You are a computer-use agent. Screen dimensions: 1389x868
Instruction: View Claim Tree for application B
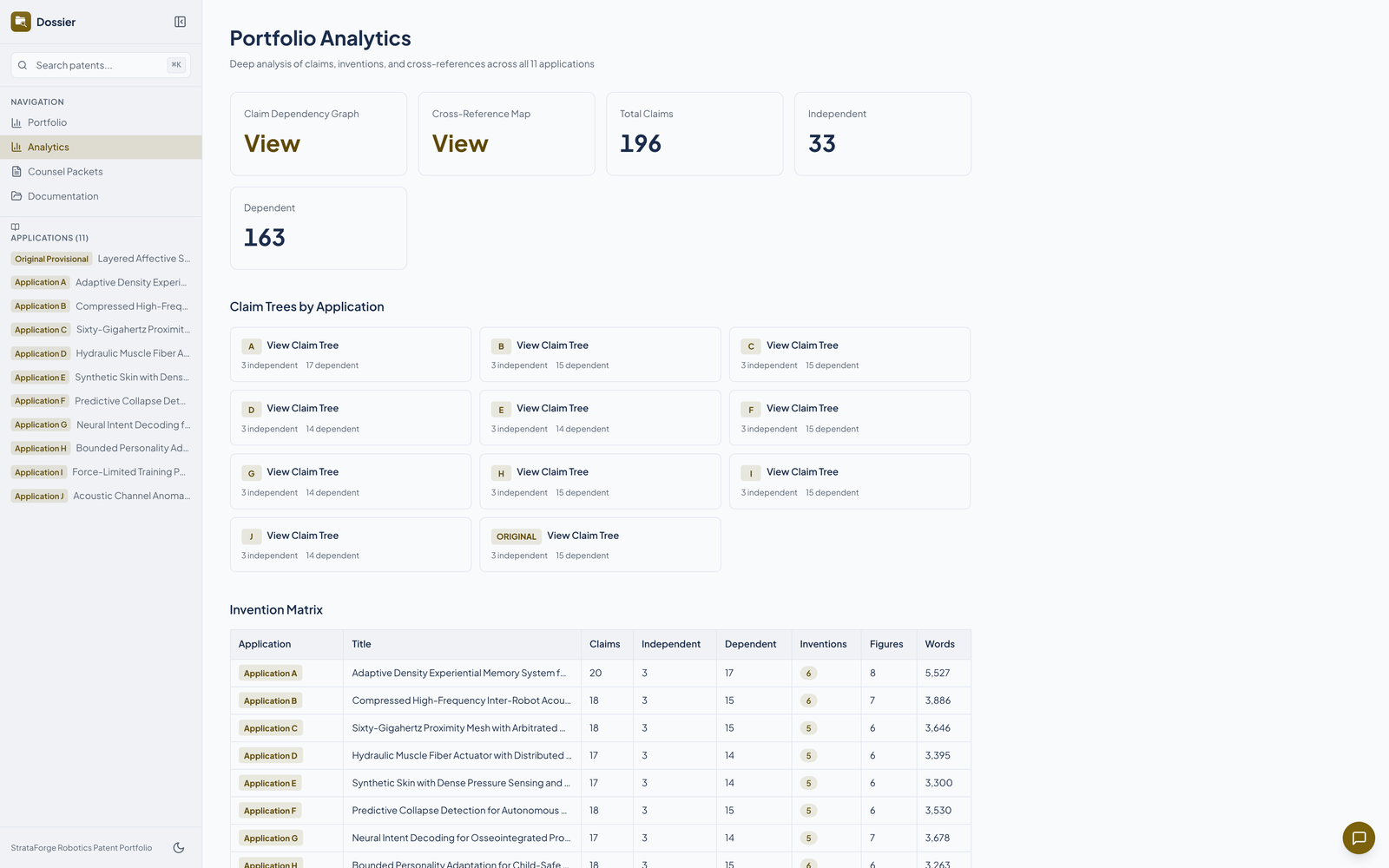[600, 354]
